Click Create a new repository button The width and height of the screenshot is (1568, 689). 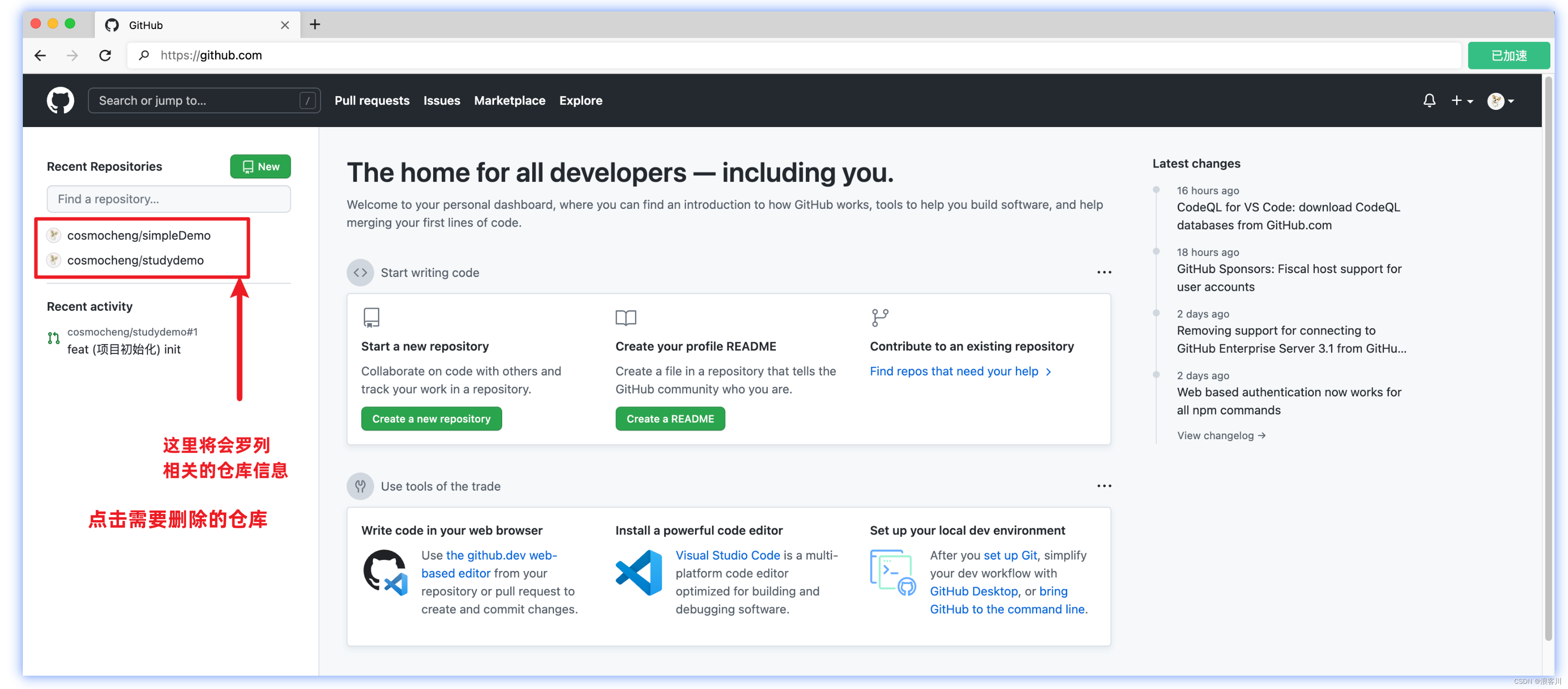click(x=431, y=419)
